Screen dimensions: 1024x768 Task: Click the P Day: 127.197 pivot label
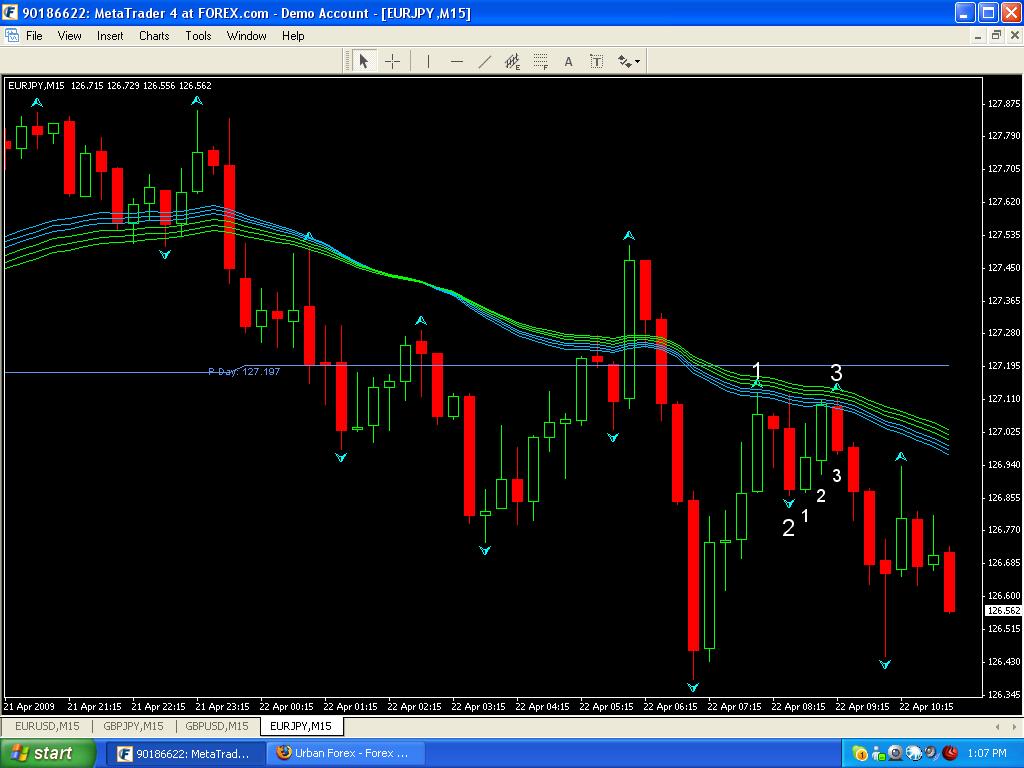click(x=244, y=372)
